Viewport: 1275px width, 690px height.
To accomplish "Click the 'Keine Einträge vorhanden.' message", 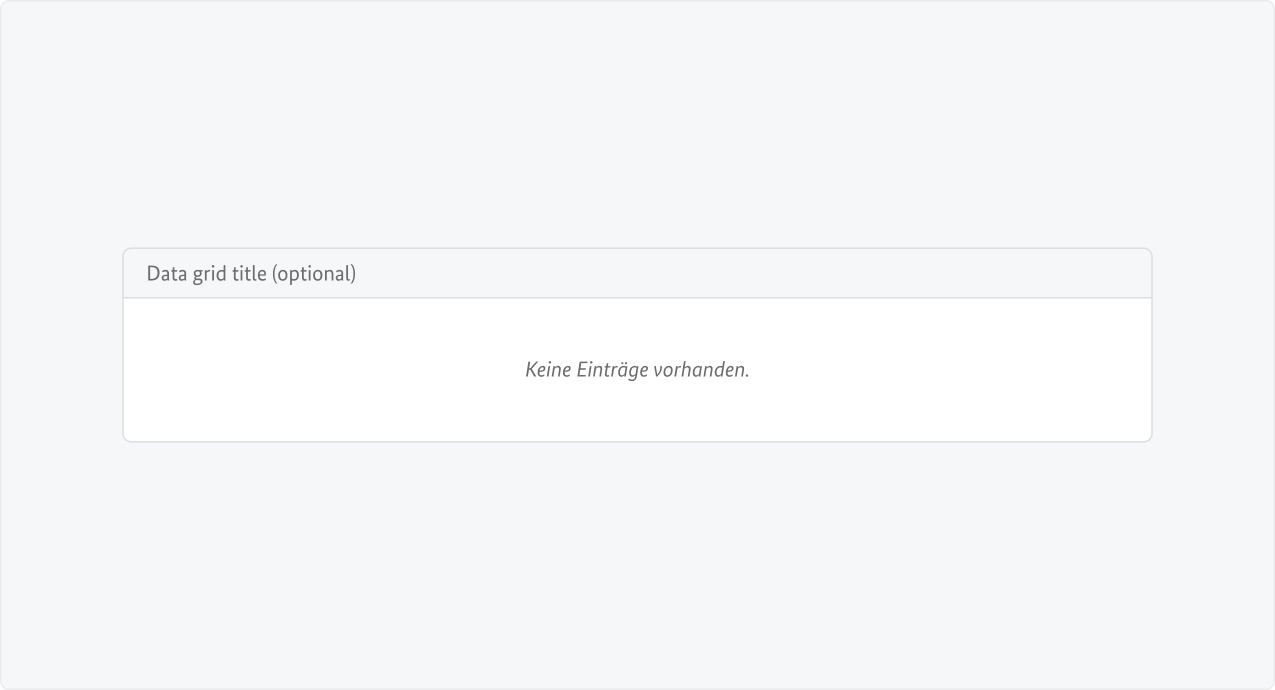I will [637, 369].
